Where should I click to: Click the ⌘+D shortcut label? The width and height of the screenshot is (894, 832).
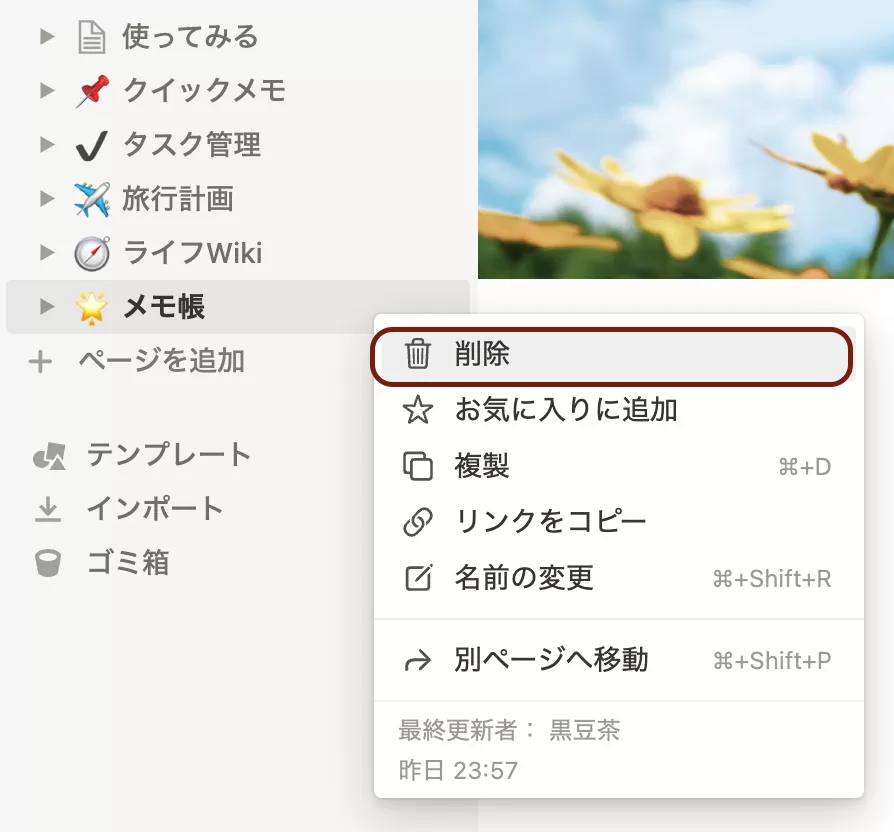(804, 467)
